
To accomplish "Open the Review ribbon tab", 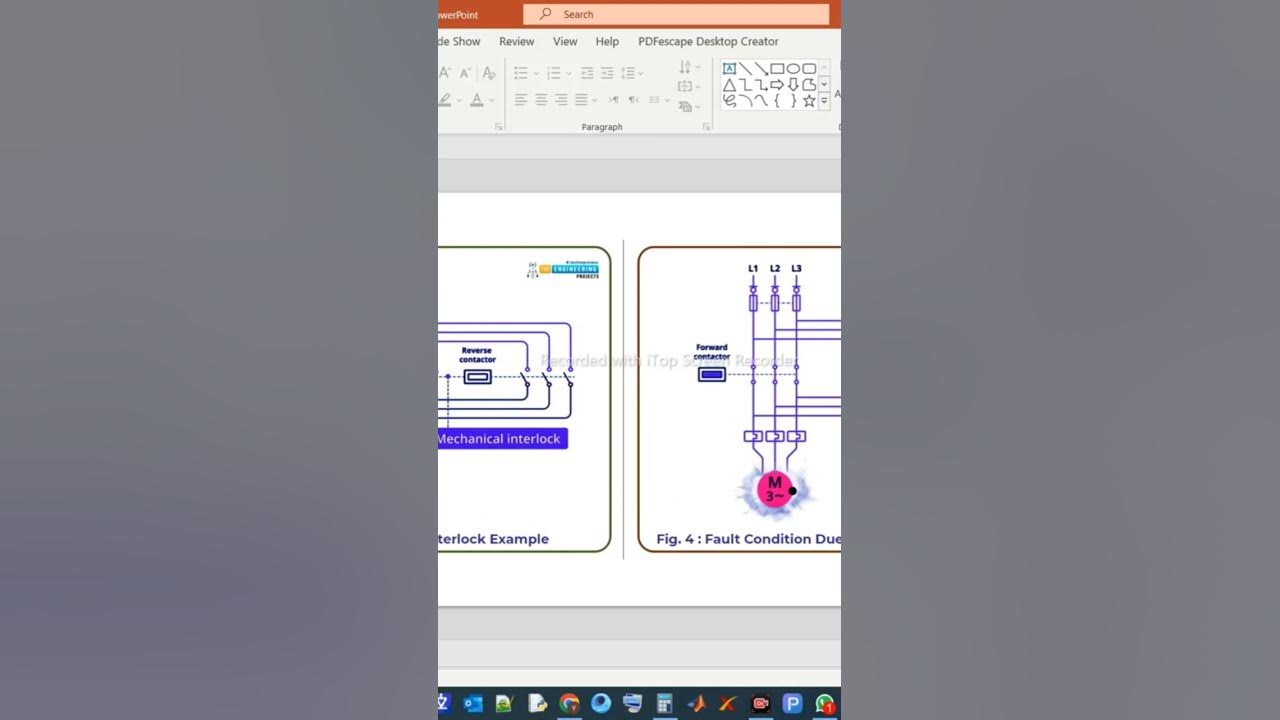I will pos(517,42).
